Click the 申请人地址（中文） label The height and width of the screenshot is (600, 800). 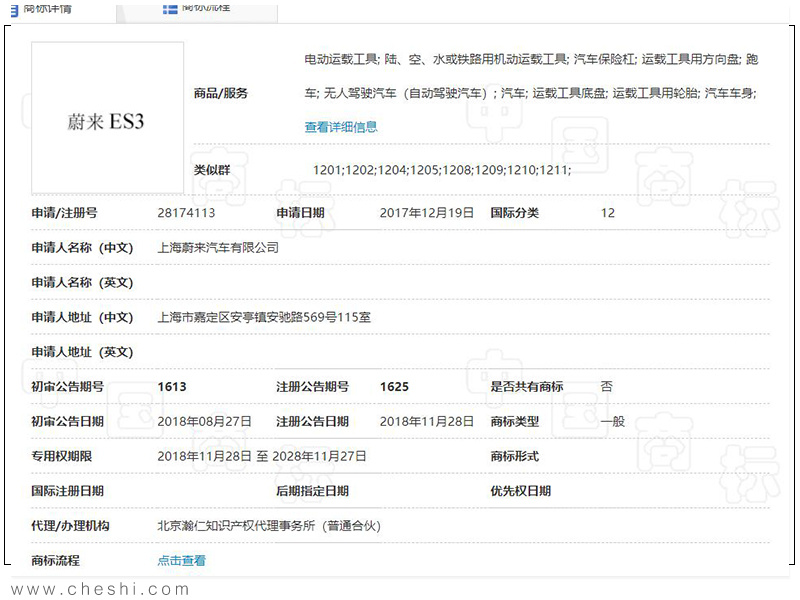(82, 317)
